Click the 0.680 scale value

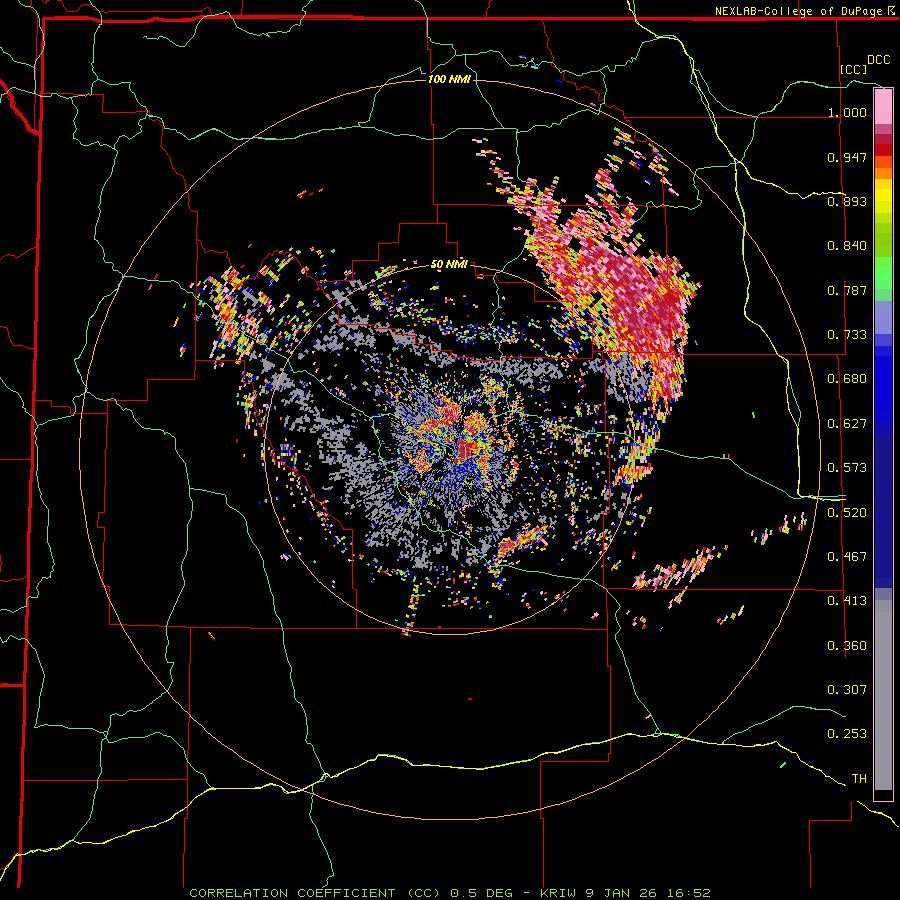point(847,379)
